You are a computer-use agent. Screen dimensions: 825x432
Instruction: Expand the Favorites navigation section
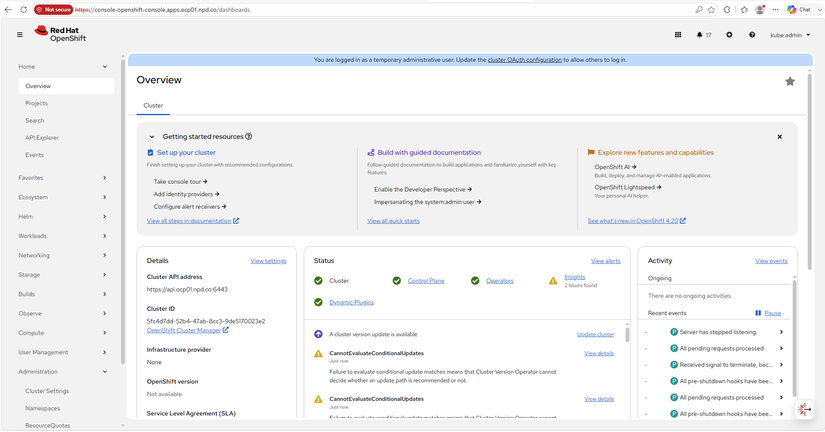coord(105,178)
